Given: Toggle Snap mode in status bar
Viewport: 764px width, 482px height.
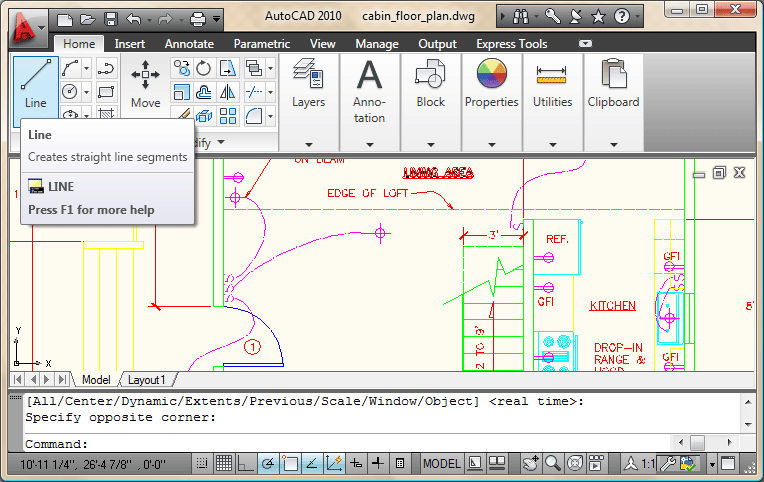Looking at the screenshot, I should tap(202, 463).
